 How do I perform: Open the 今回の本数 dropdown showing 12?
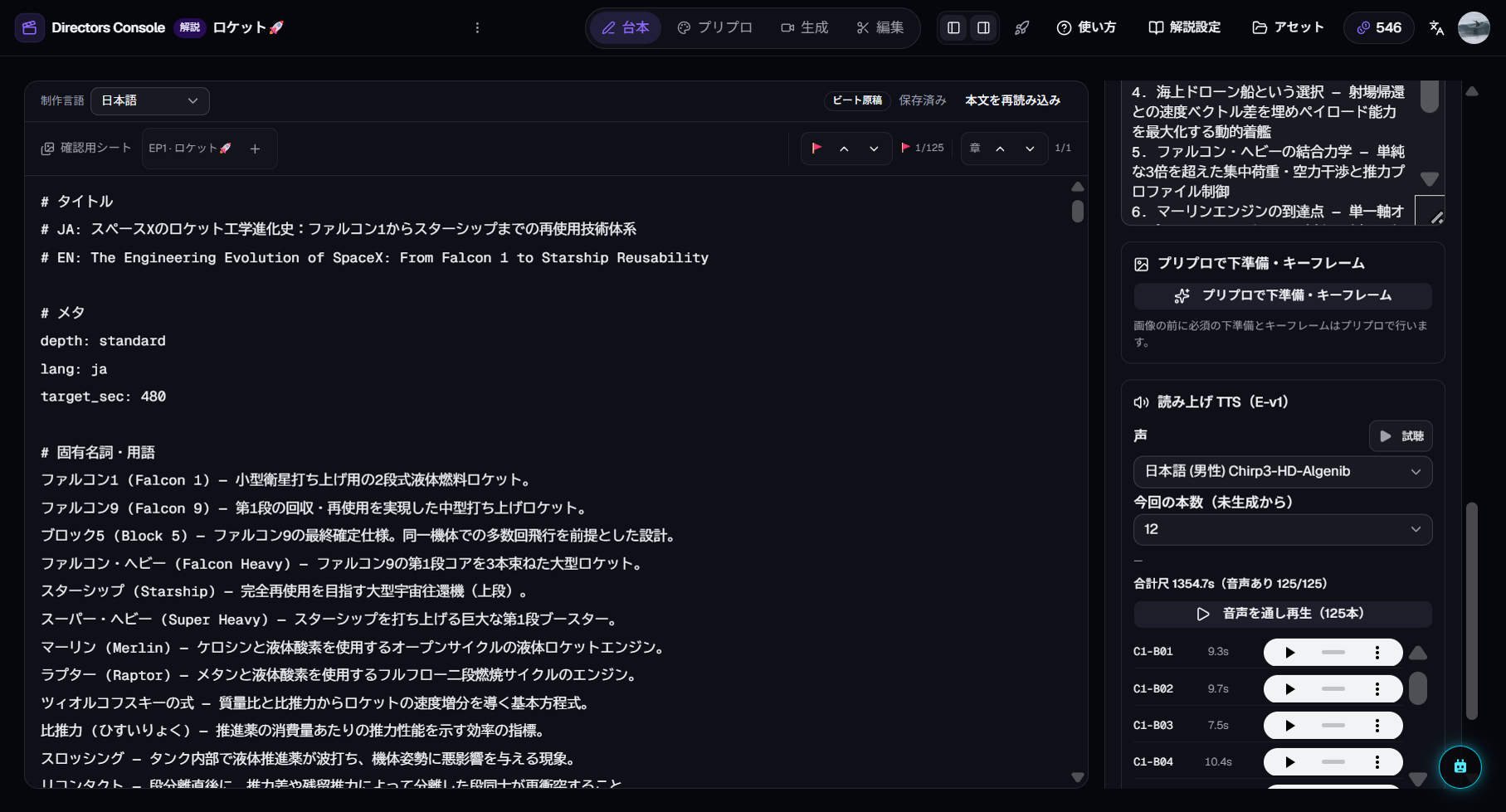click(x=1283, y=529)
